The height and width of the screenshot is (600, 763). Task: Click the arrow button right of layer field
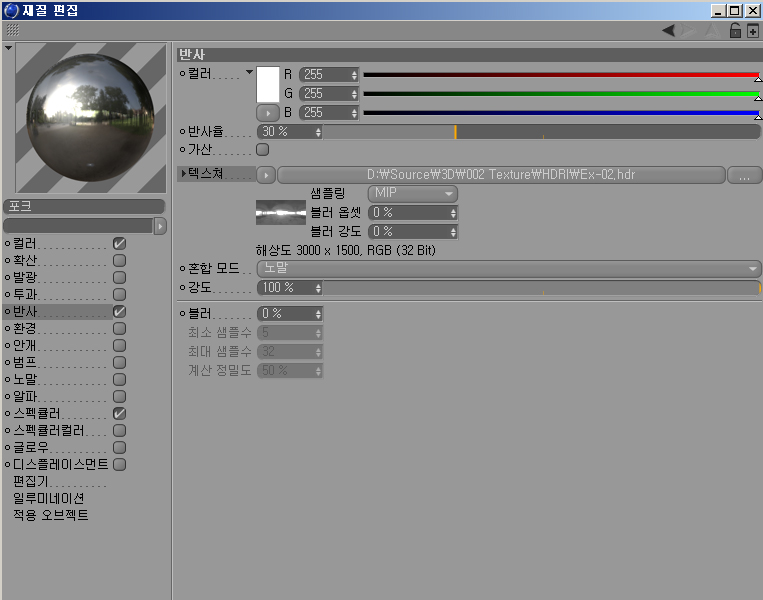point(160,226)
